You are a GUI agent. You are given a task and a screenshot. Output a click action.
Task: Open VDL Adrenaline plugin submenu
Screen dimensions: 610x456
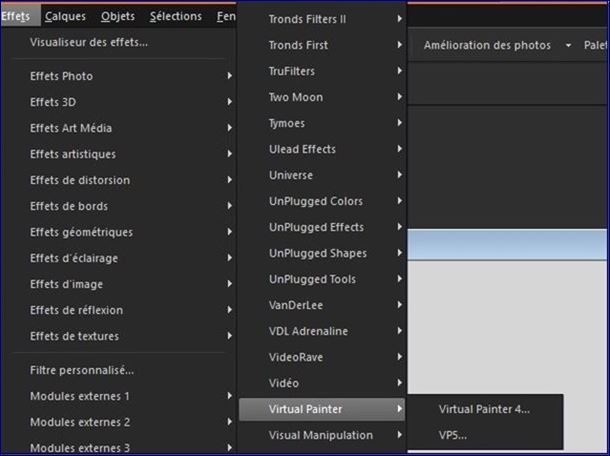pos(322,331)
